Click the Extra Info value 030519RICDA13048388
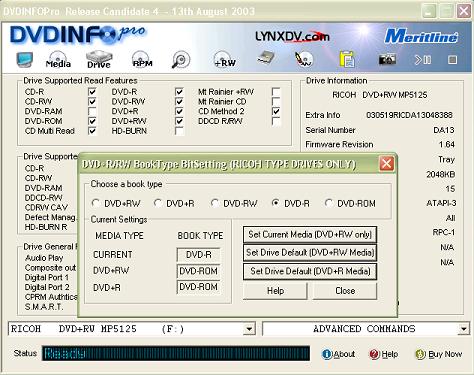The image size is (474, 375). [x=409, y=115]
